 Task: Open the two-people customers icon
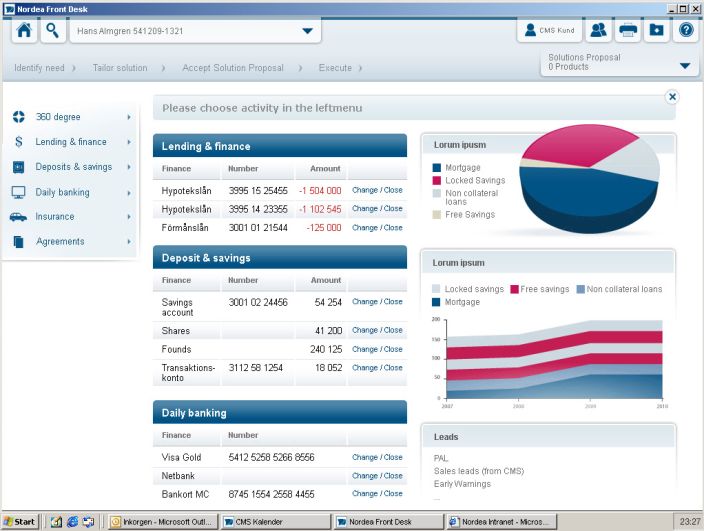598,30
